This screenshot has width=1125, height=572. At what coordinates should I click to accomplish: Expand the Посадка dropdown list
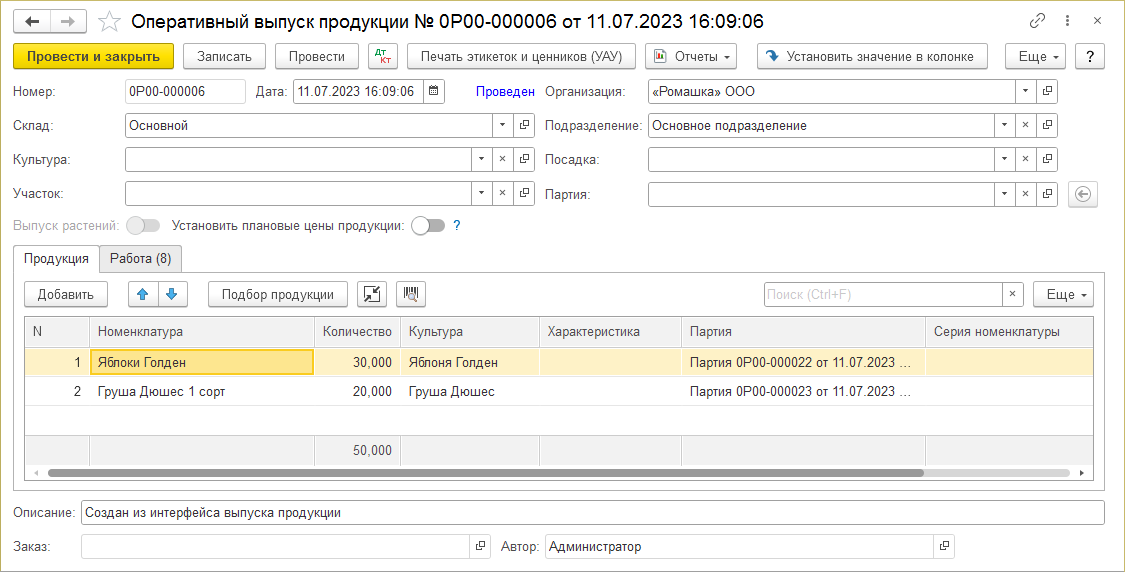click(x=1004, y=159)
